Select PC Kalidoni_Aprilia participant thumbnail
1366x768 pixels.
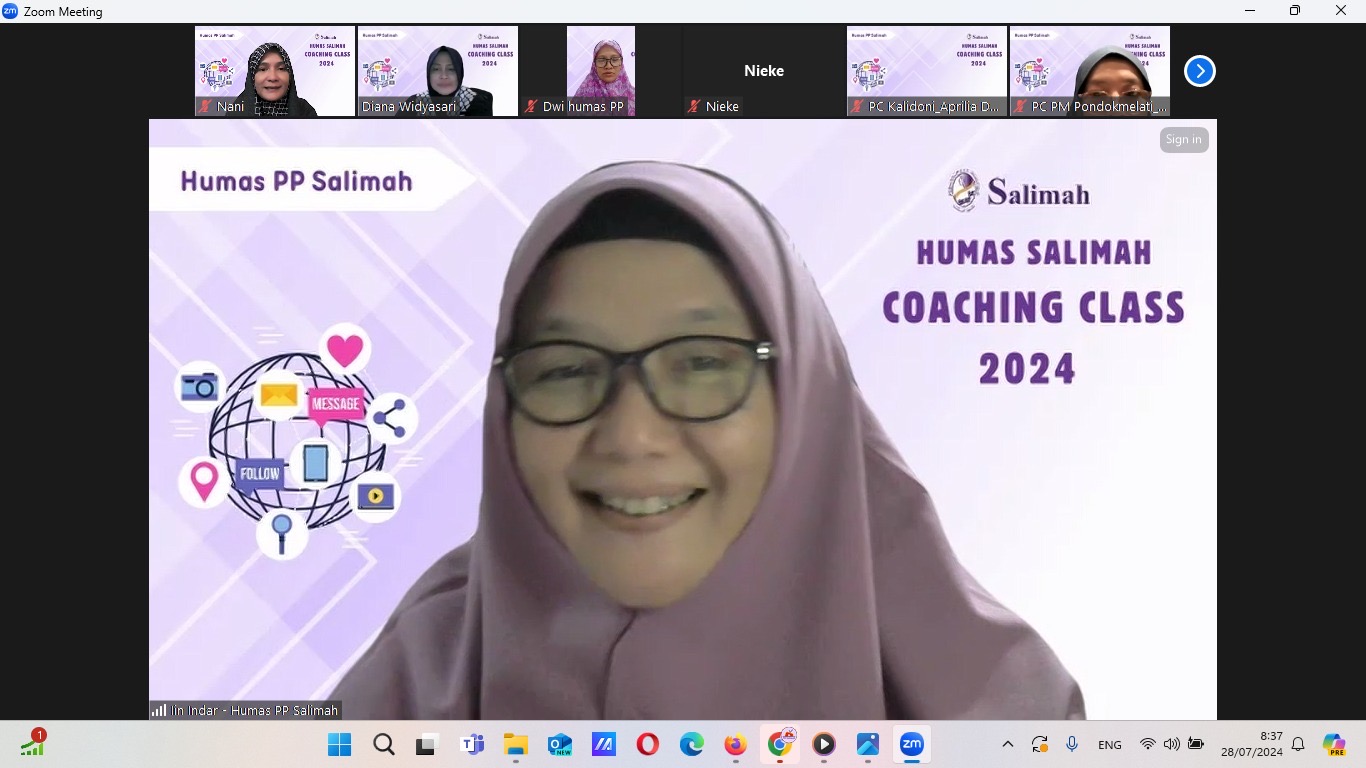pos(927,71)
